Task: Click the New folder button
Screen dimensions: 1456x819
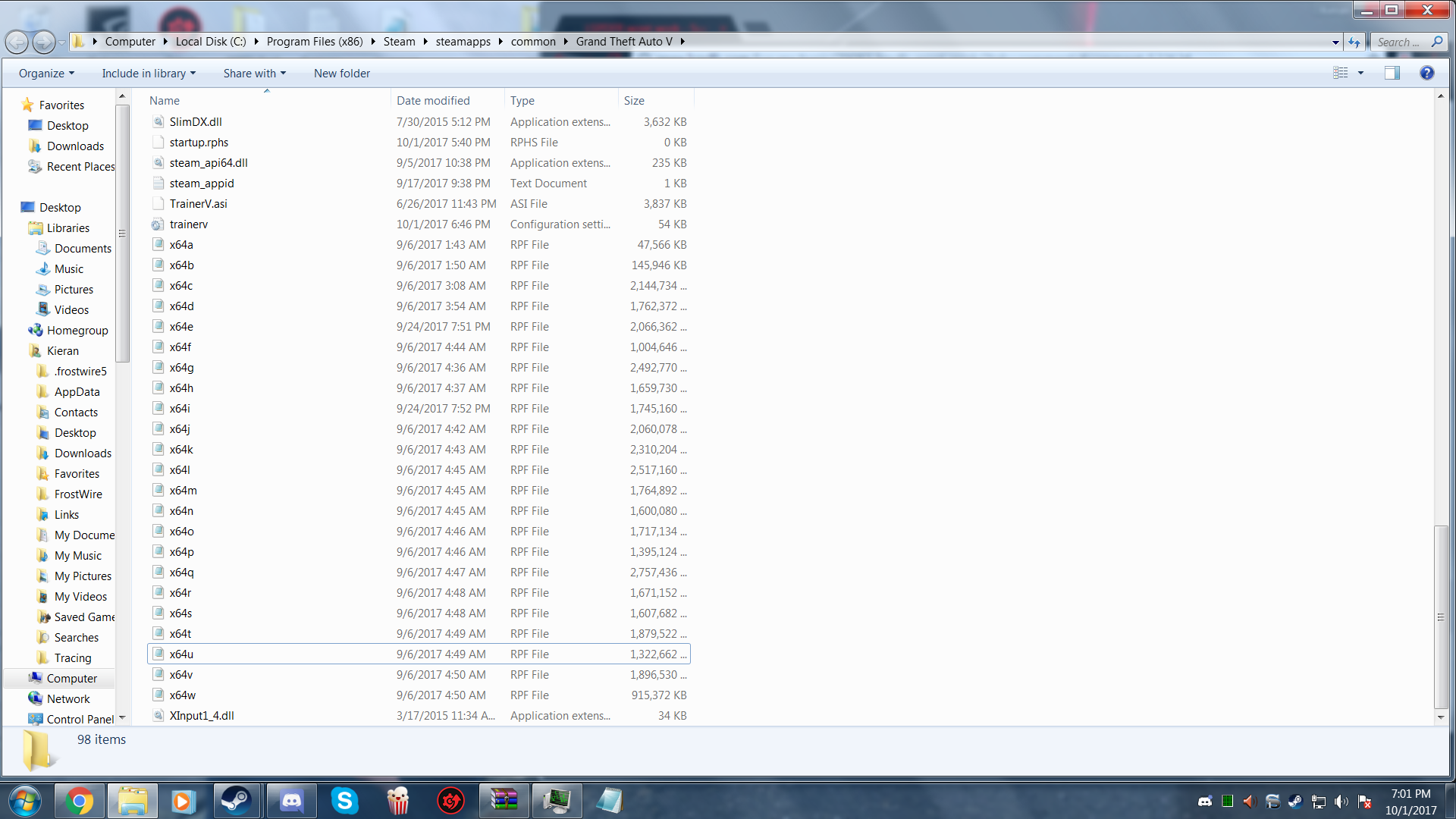Action: coord(342,74)
